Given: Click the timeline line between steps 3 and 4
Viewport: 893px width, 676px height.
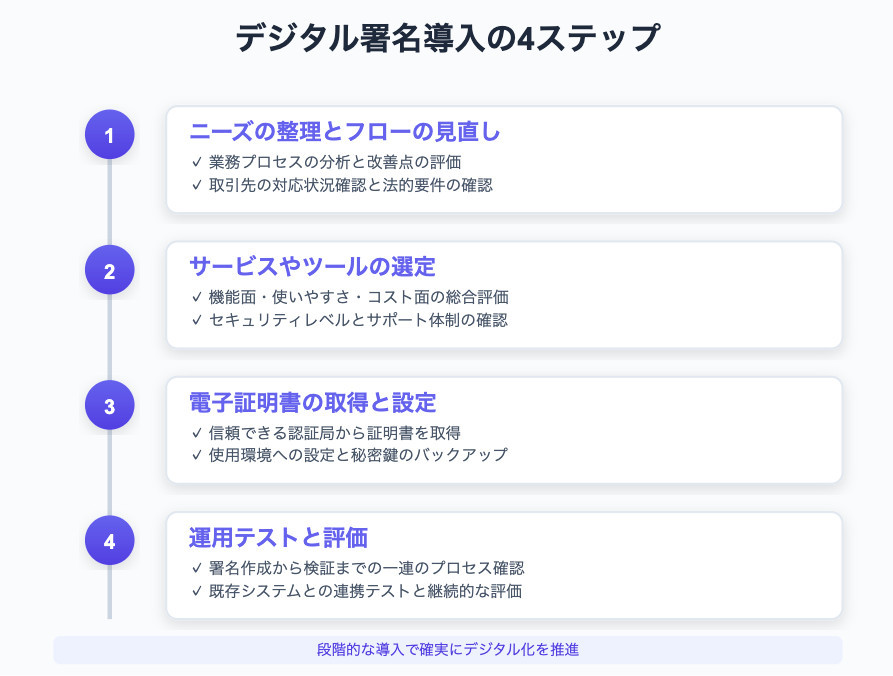Looking at the screenshot, I should (109, 474).
